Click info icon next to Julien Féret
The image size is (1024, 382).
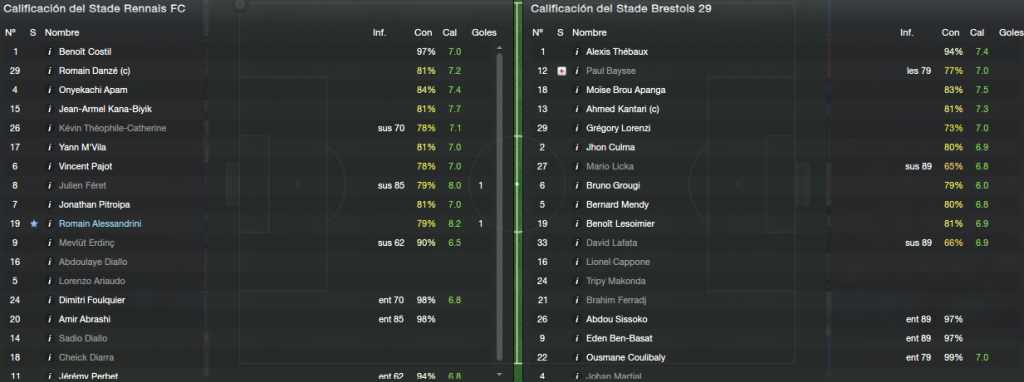point(49,185)
